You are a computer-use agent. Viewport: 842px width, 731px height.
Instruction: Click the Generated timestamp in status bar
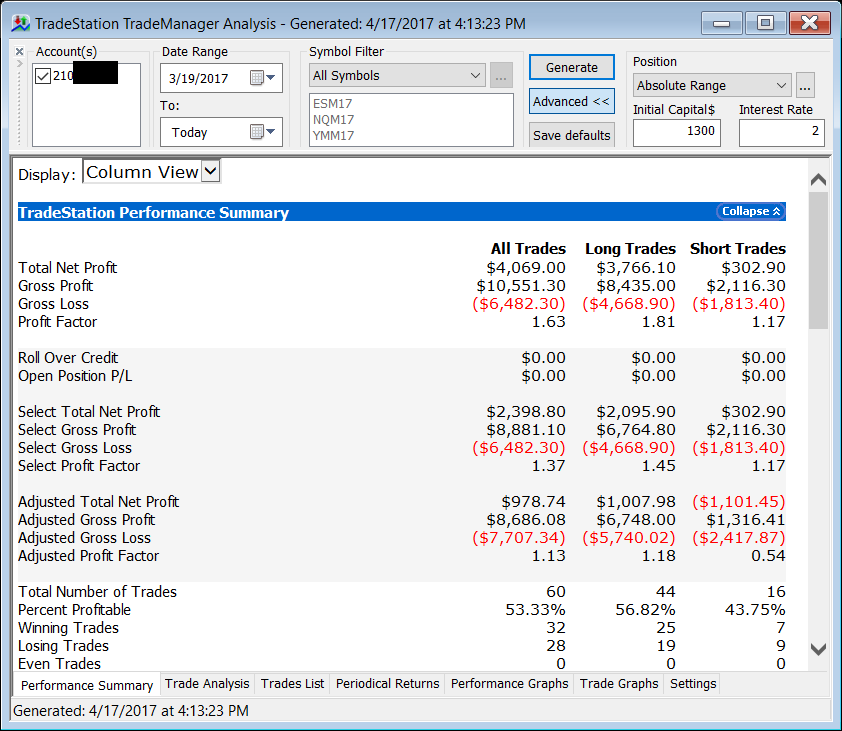(130, 711)
